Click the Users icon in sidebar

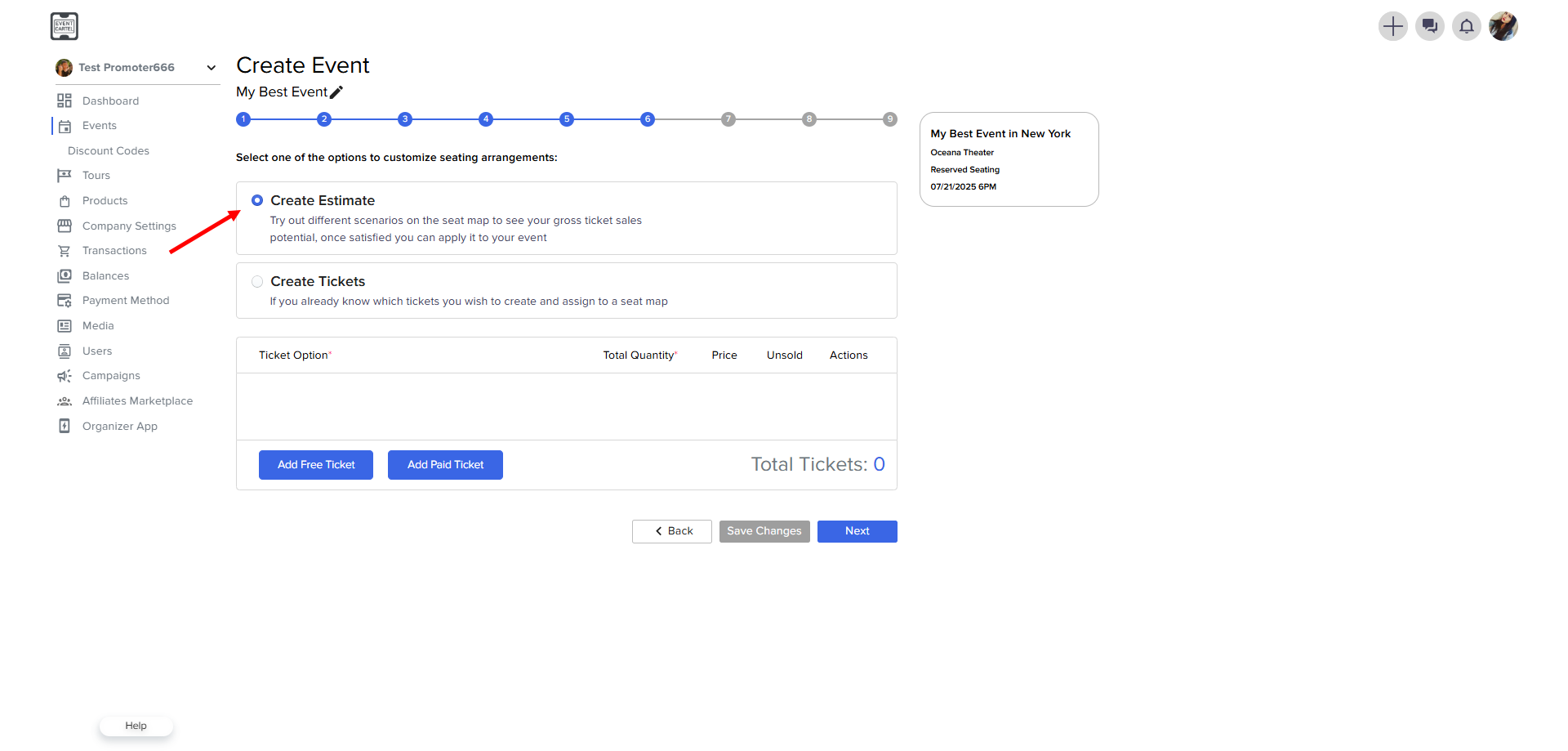(65, 351)
